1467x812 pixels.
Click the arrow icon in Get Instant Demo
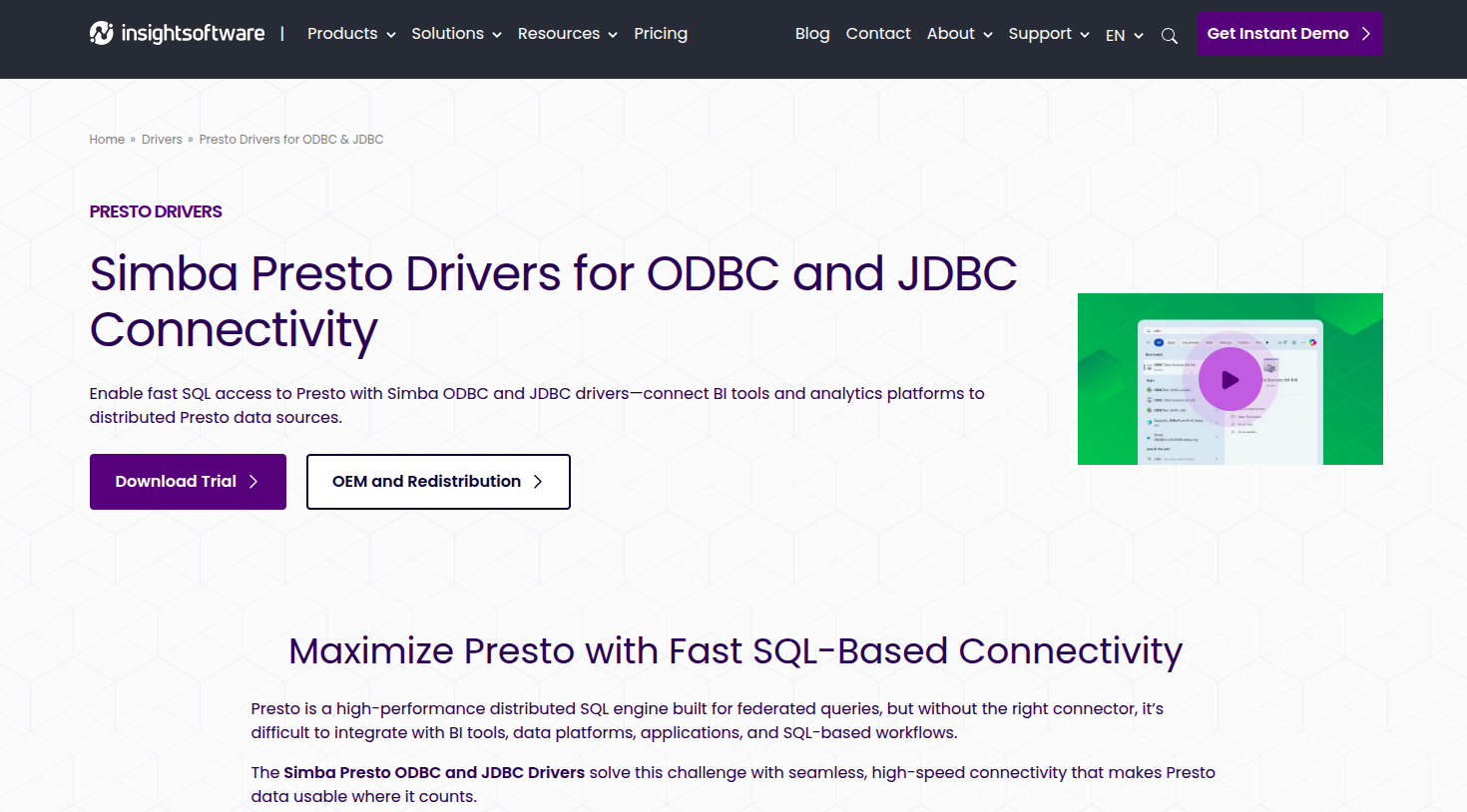coord(1366,34)
